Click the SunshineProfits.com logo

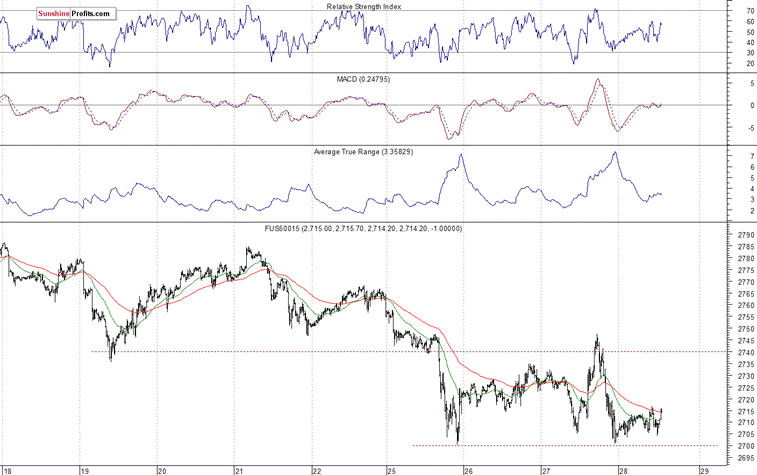[76, 14]
